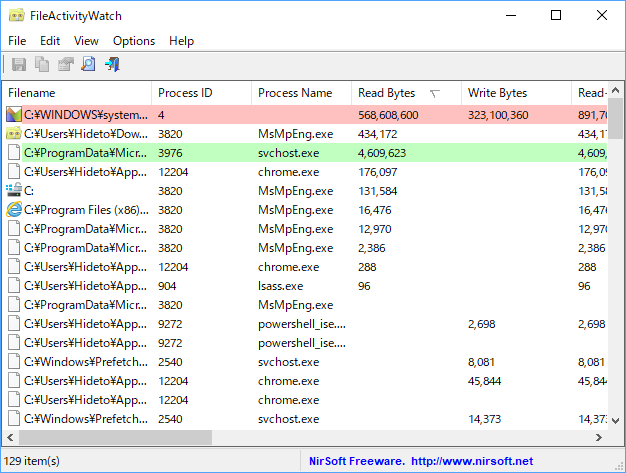This screenshot has height=473, width=626.
Task: Click the Read Bytes value 288
Action: click(367, 267)
